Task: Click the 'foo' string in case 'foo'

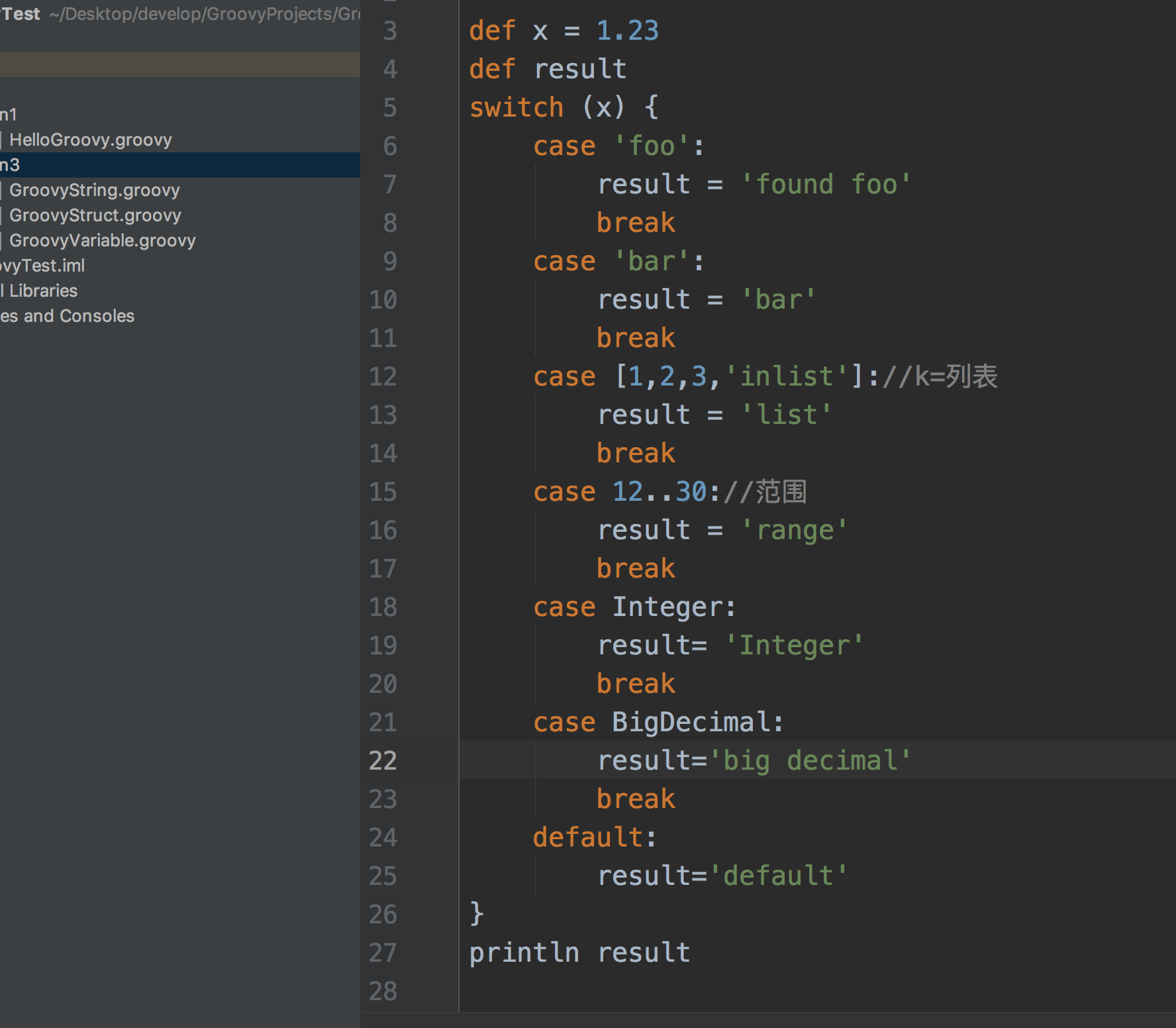Action: coord(651,146)
